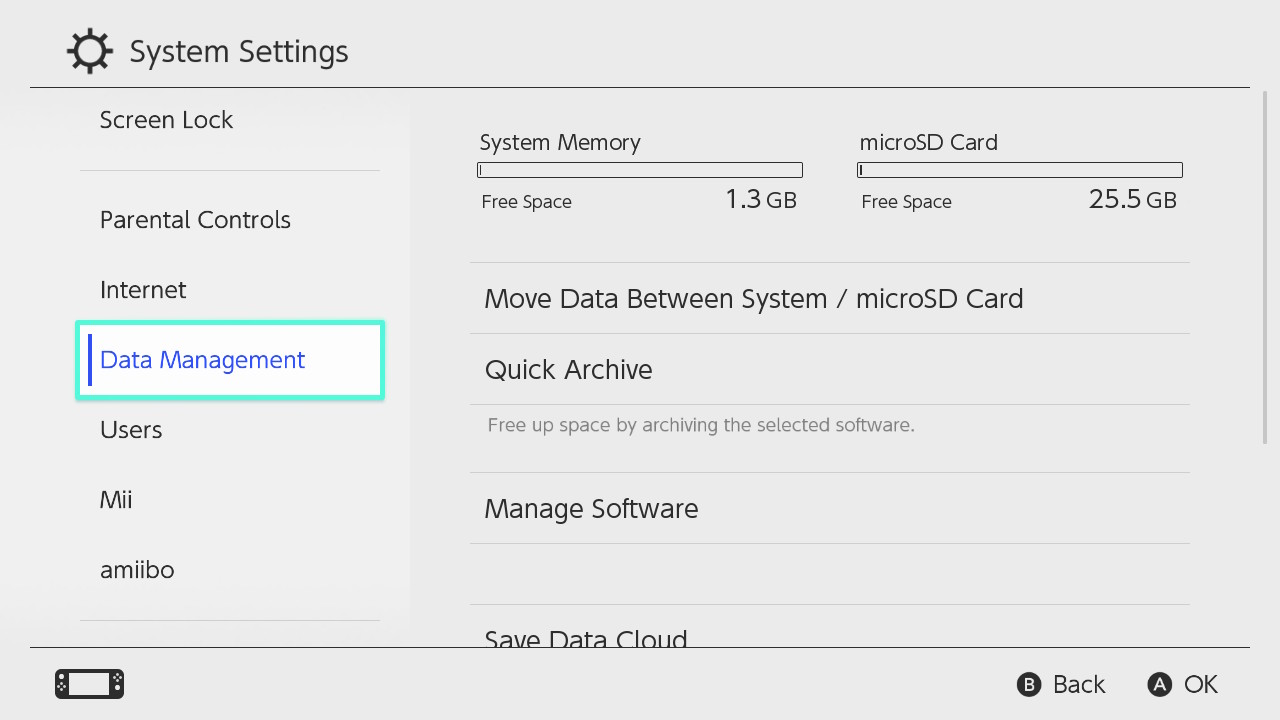Screen dimensions: 1280x720
Task: Open the Screen Lock settings
Action: [166, 120]
